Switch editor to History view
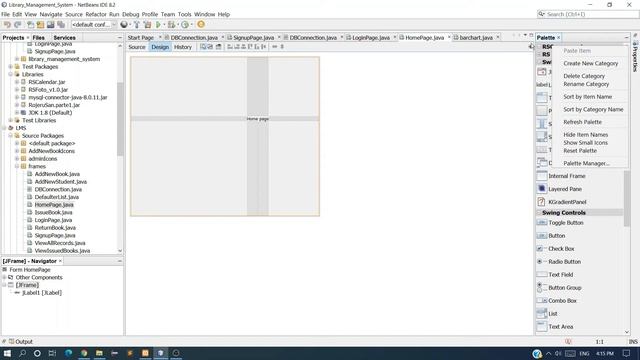Screen dimensions: 640x360 click(x=182, y=47)
